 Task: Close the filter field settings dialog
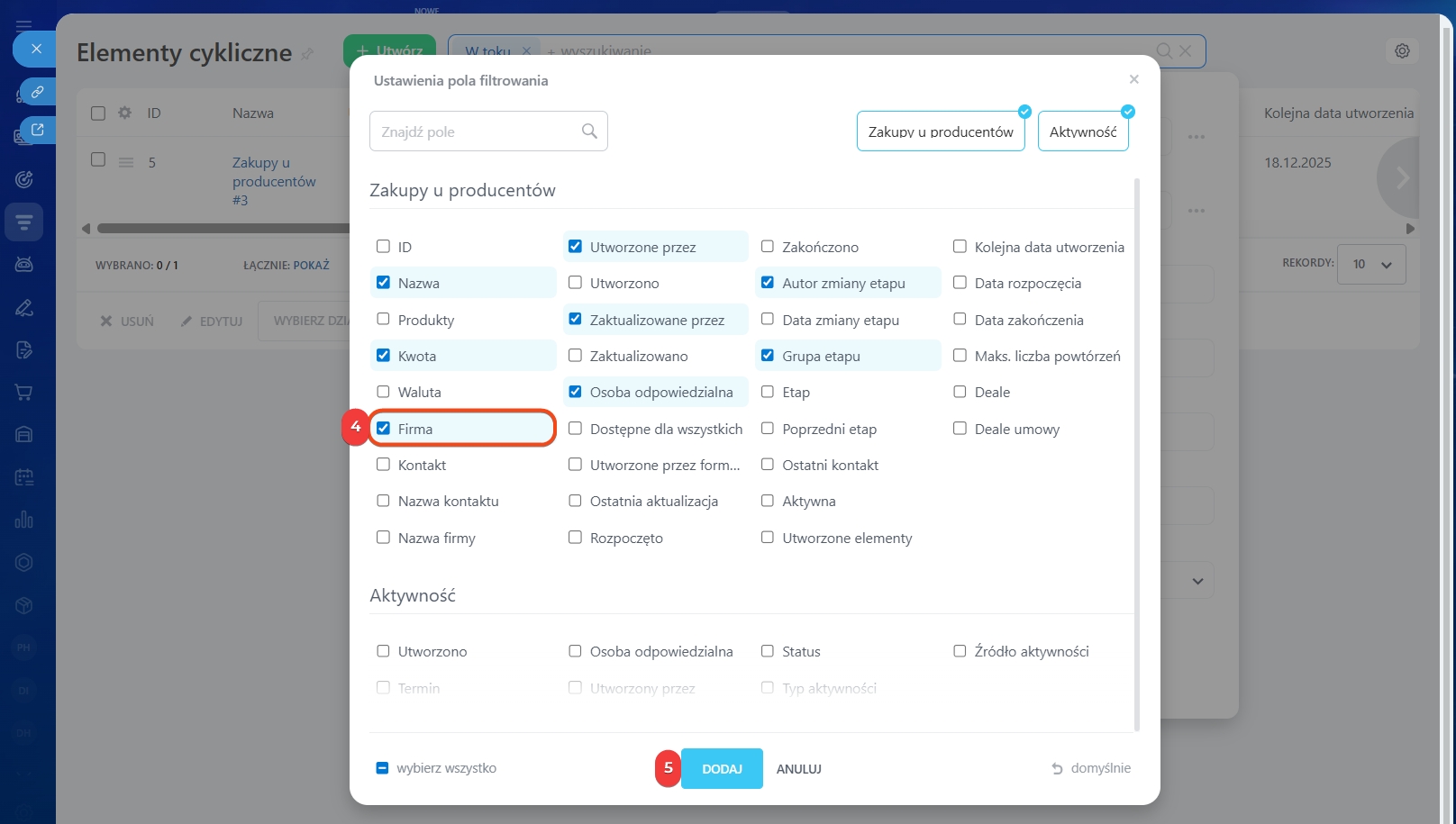tap(1134, 79)
